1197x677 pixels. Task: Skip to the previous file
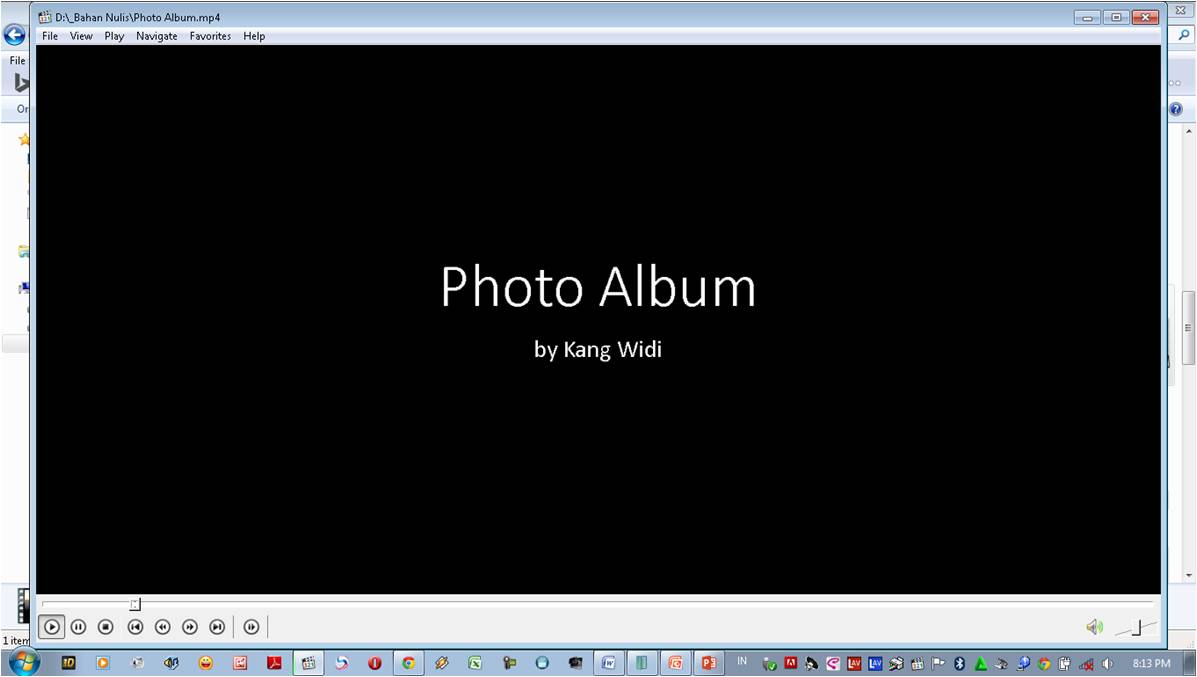[135, 626]
